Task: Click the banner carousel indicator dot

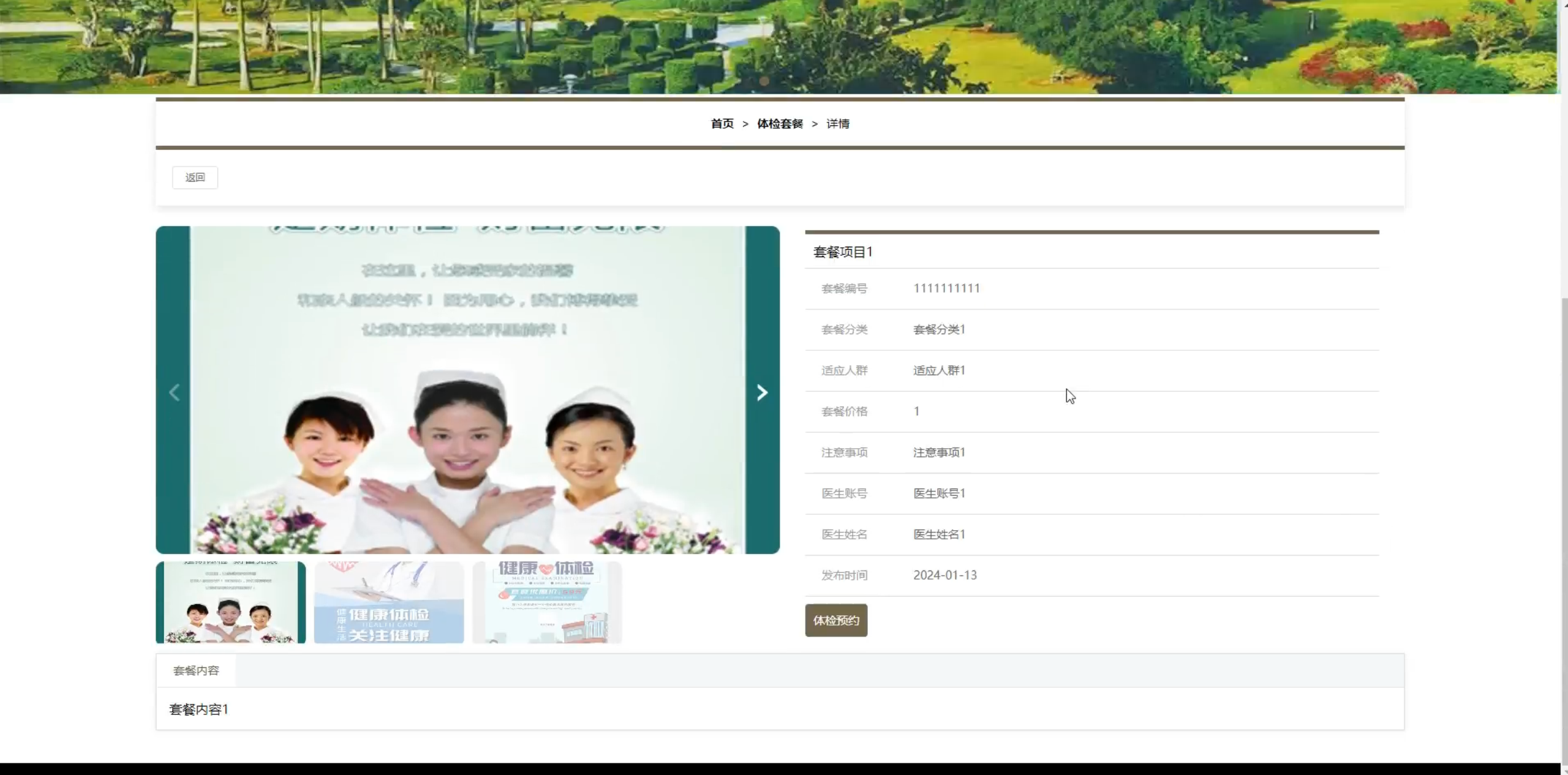Action: tap(763, 81)
